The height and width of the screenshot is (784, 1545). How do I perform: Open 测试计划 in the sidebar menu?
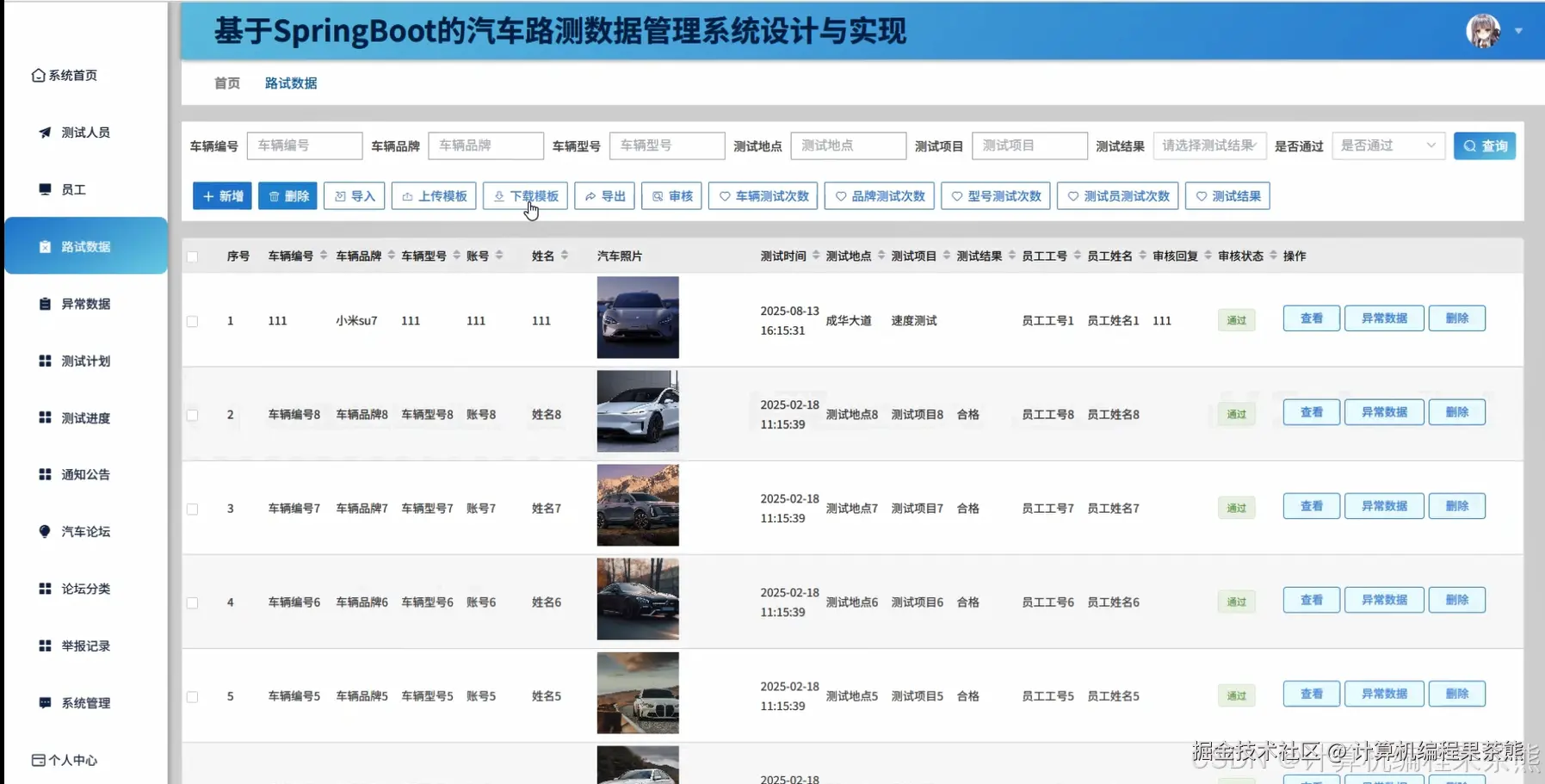pyautogui.click(x=86, y=361)
